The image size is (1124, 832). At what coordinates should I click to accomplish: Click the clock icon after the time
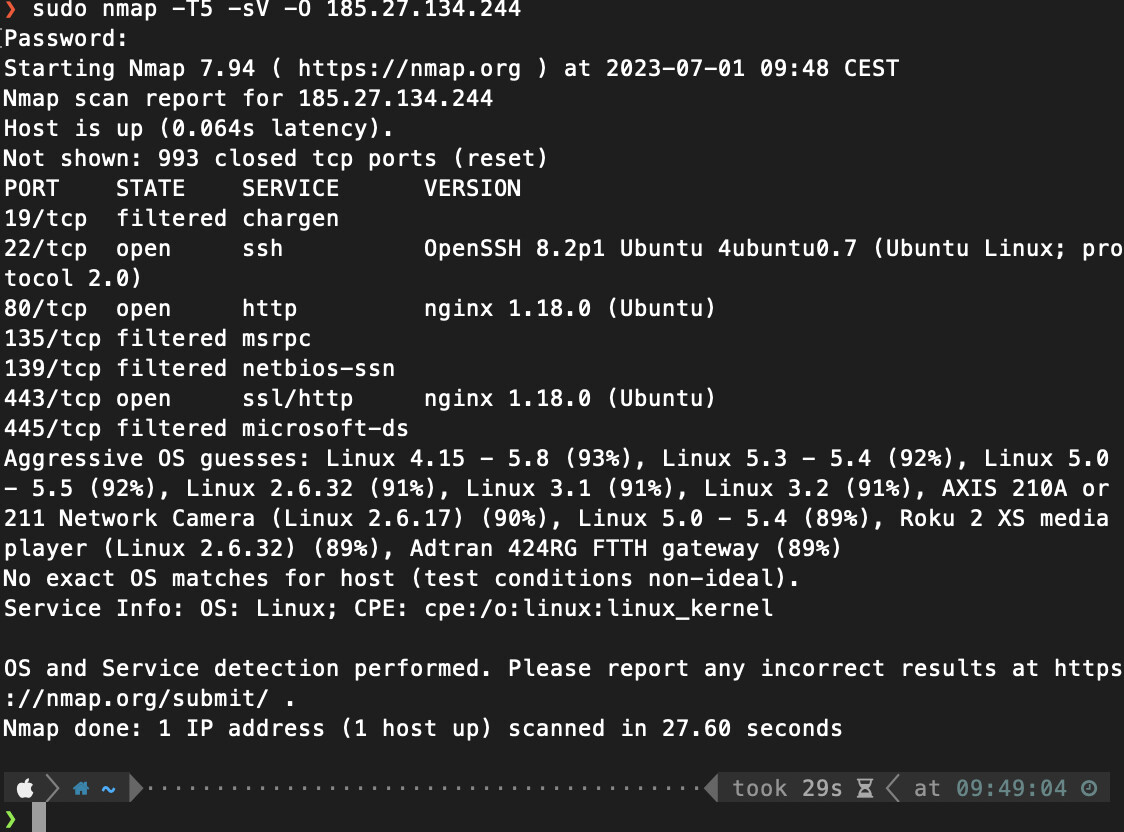click(x=1089, y=789)
